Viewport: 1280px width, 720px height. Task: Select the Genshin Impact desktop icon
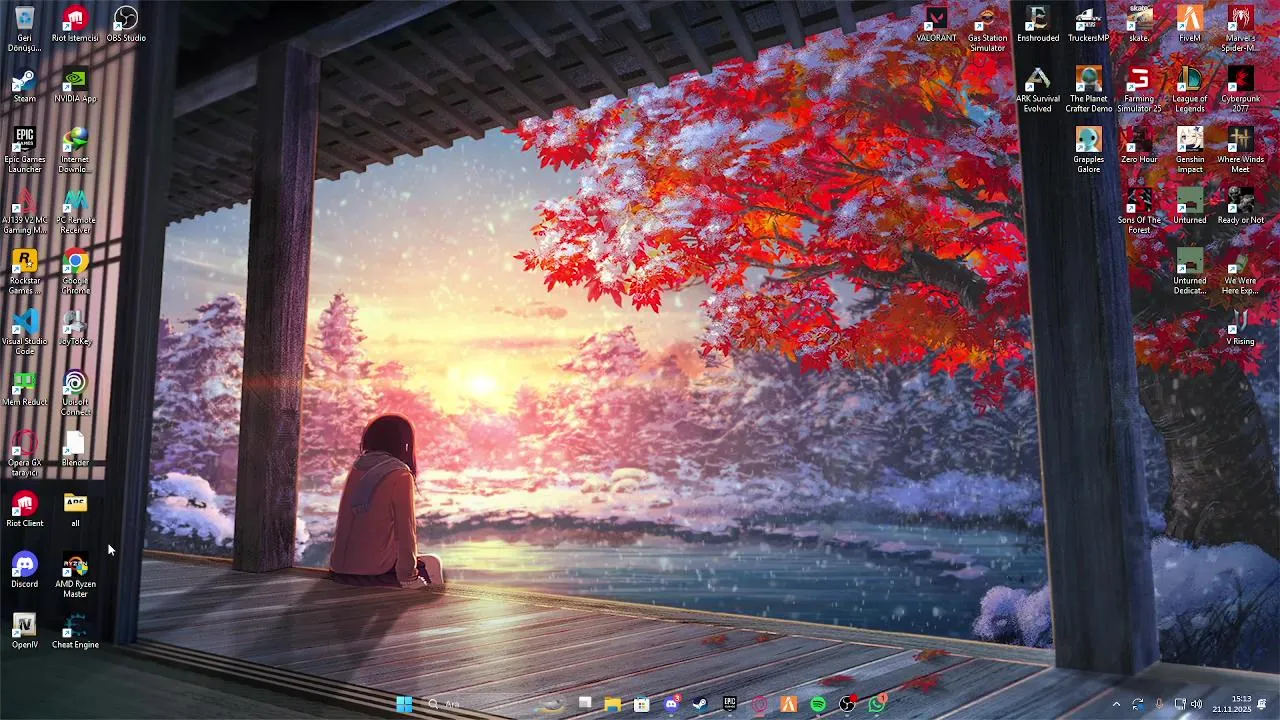click(1190, 150)
